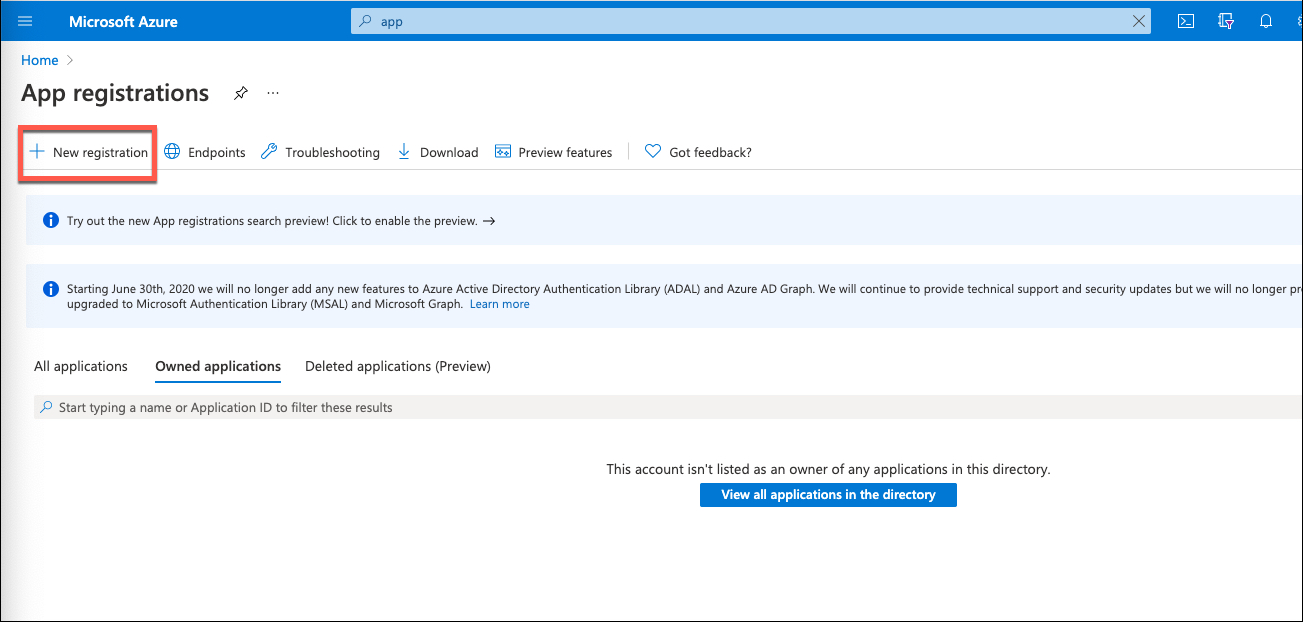Click the plus icon for New registration
Screen dimensions: 1303x622
37,152
